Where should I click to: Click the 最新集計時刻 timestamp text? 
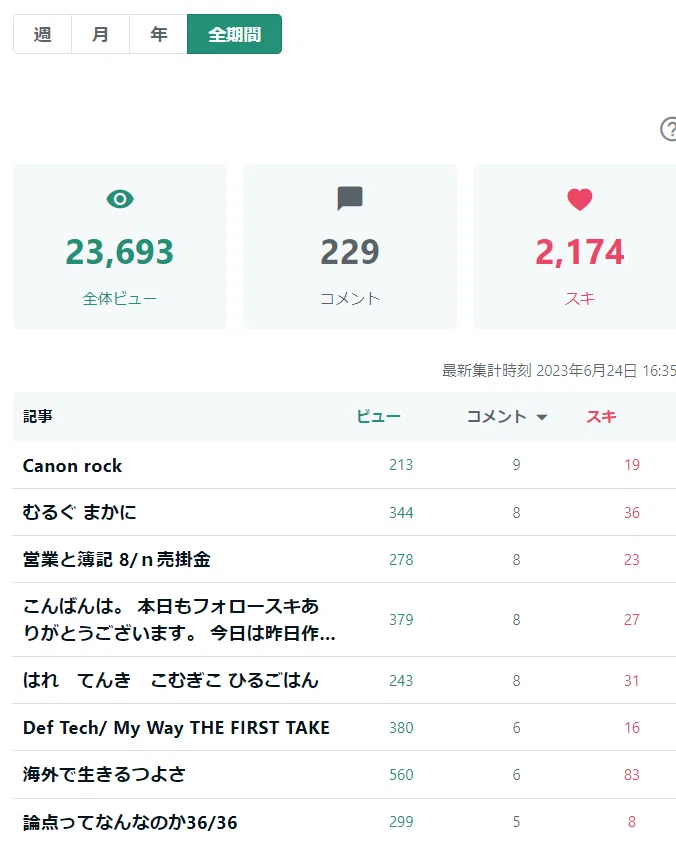(559, 371)
